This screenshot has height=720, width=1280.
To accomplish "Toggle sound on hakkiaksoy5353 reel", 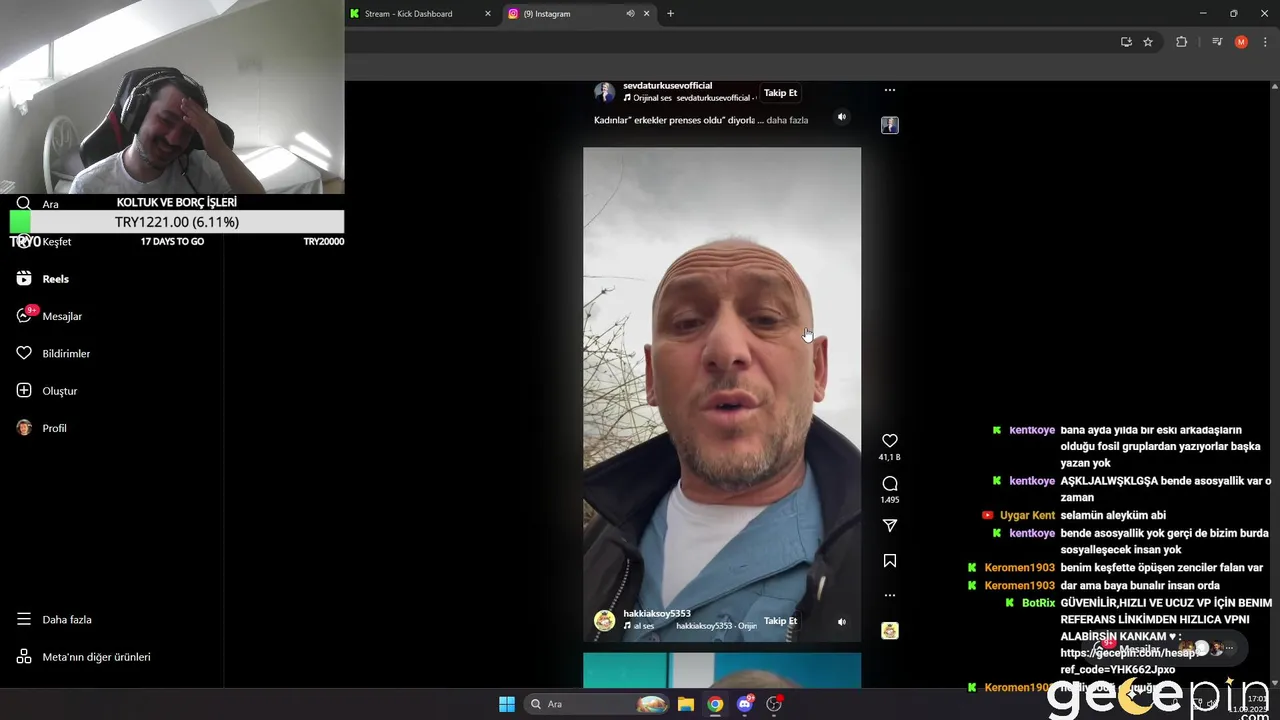I will click(842, 622).
